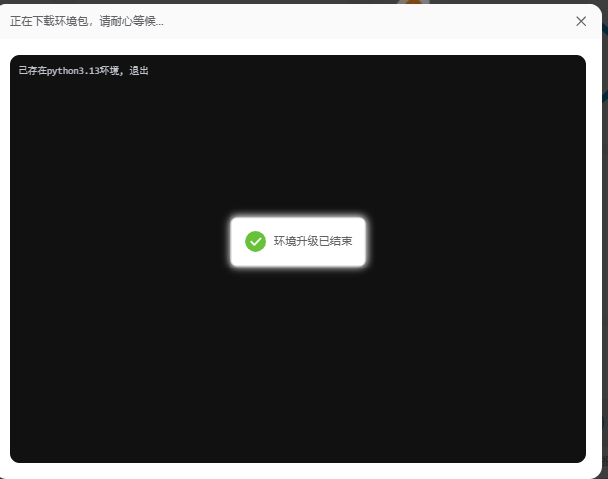608x479 pixels.
Task: Click the 已存在python3.13环境 log line
Action: (83, 71)
